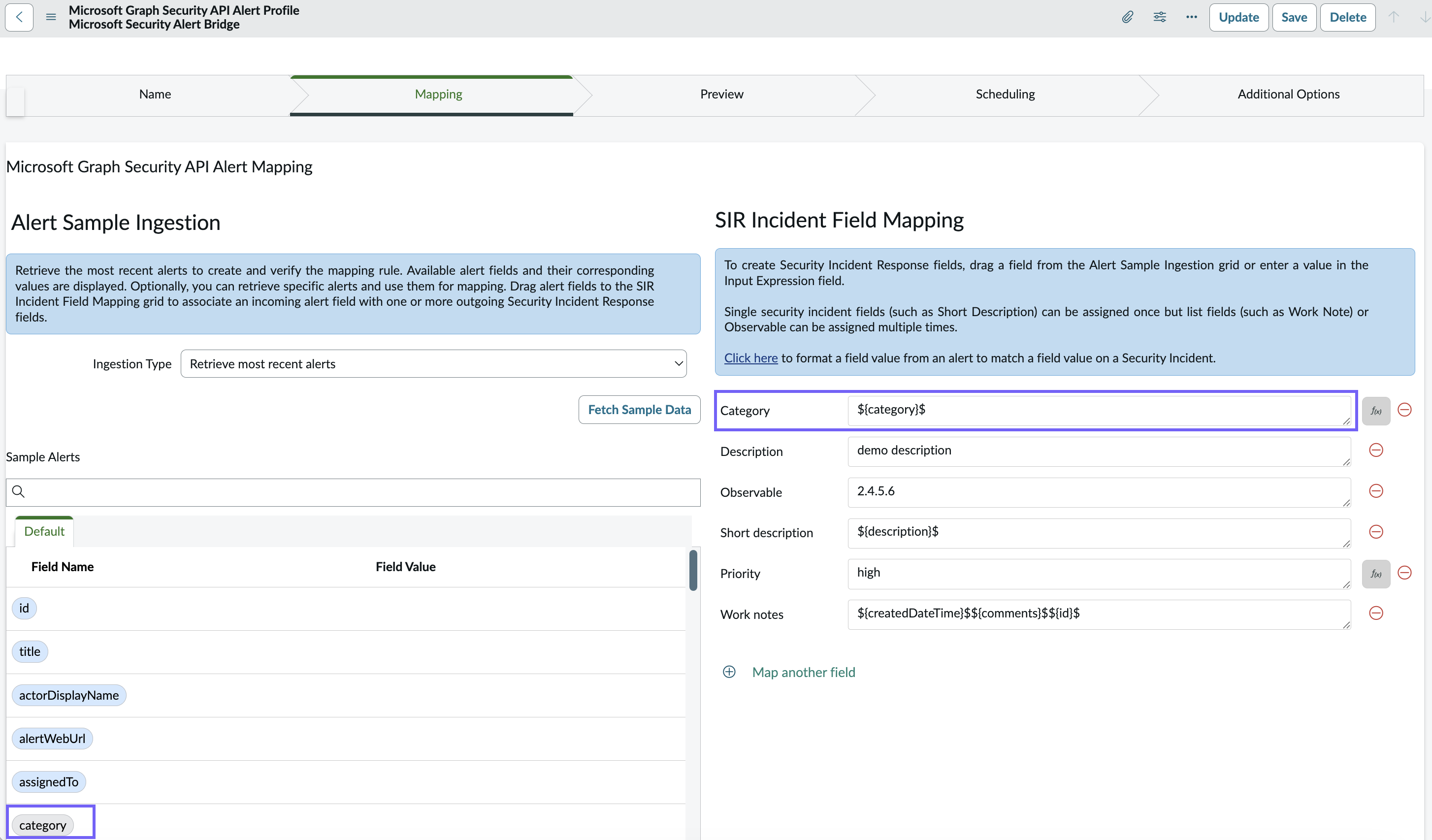Go back using the header arrow
The width and height of the screenshot is (1432, 840).
point(19,17)
